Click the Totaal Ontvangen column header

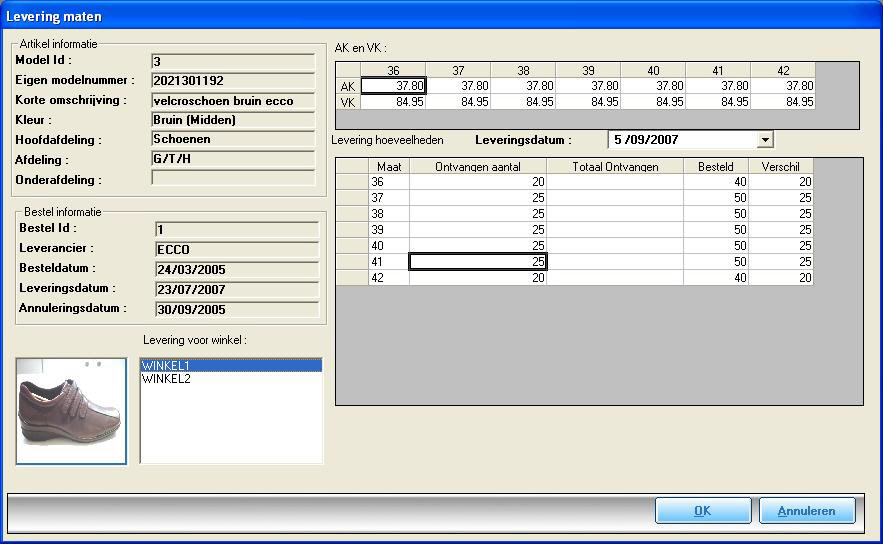tap(615, 167)
